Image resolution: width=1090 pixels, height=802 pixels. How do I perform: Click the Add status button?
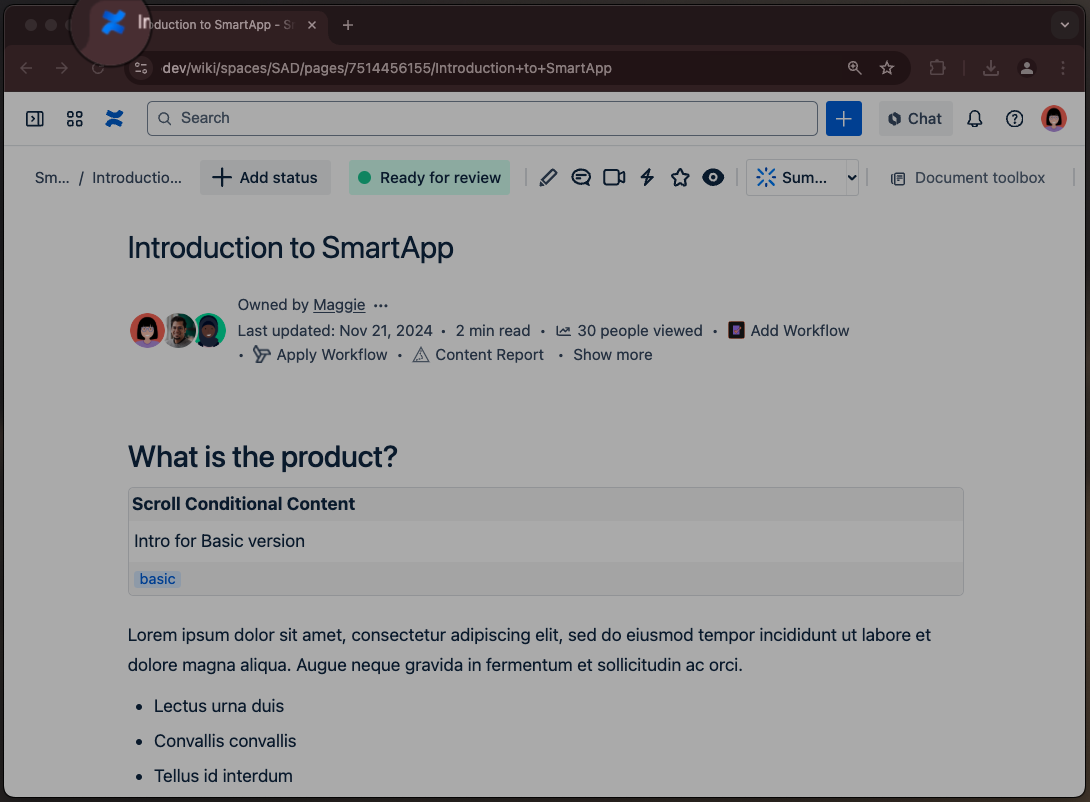pos(265,177)
